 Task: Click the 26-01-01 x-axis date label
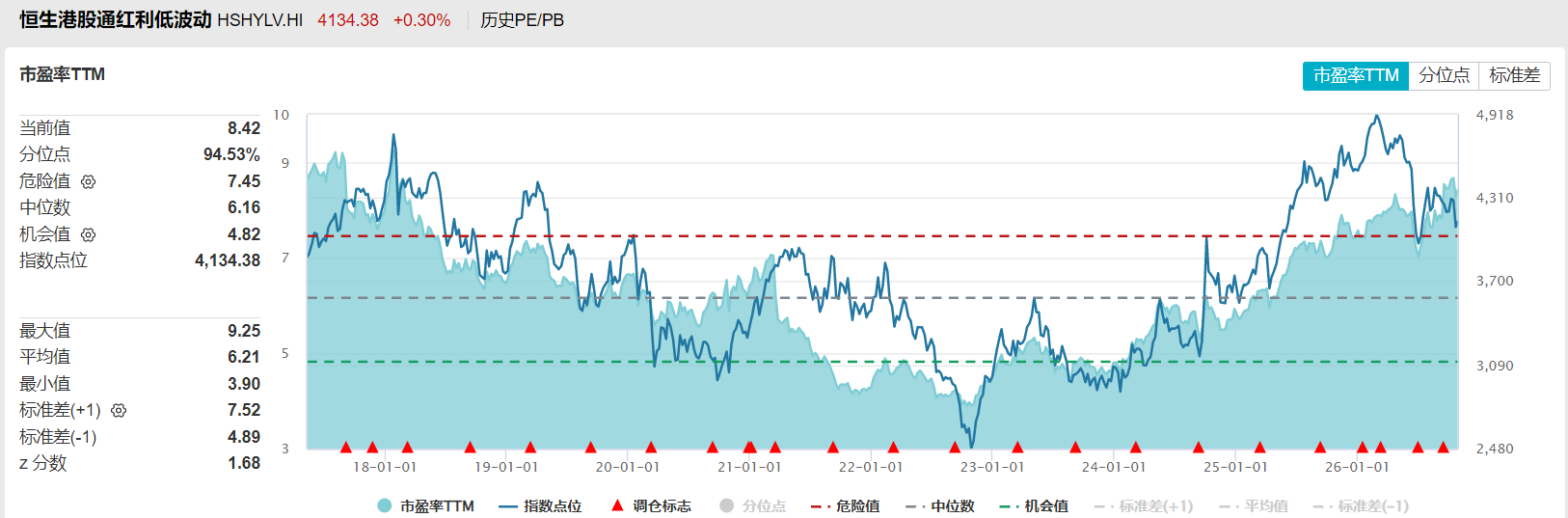(x=1357, y=467)
